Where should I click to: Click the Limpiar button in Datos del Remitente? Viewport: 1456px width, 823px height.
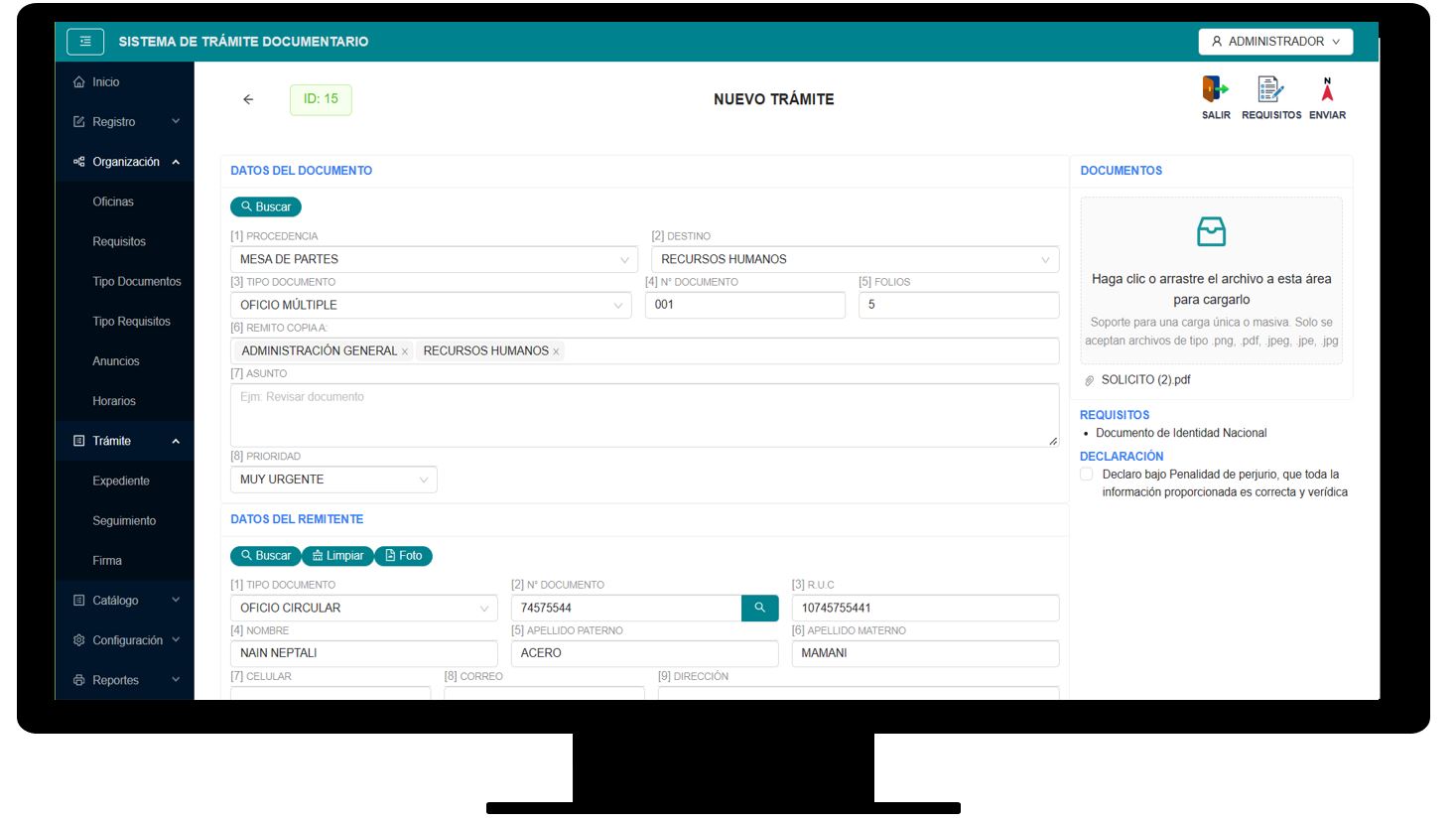(337, 556)
